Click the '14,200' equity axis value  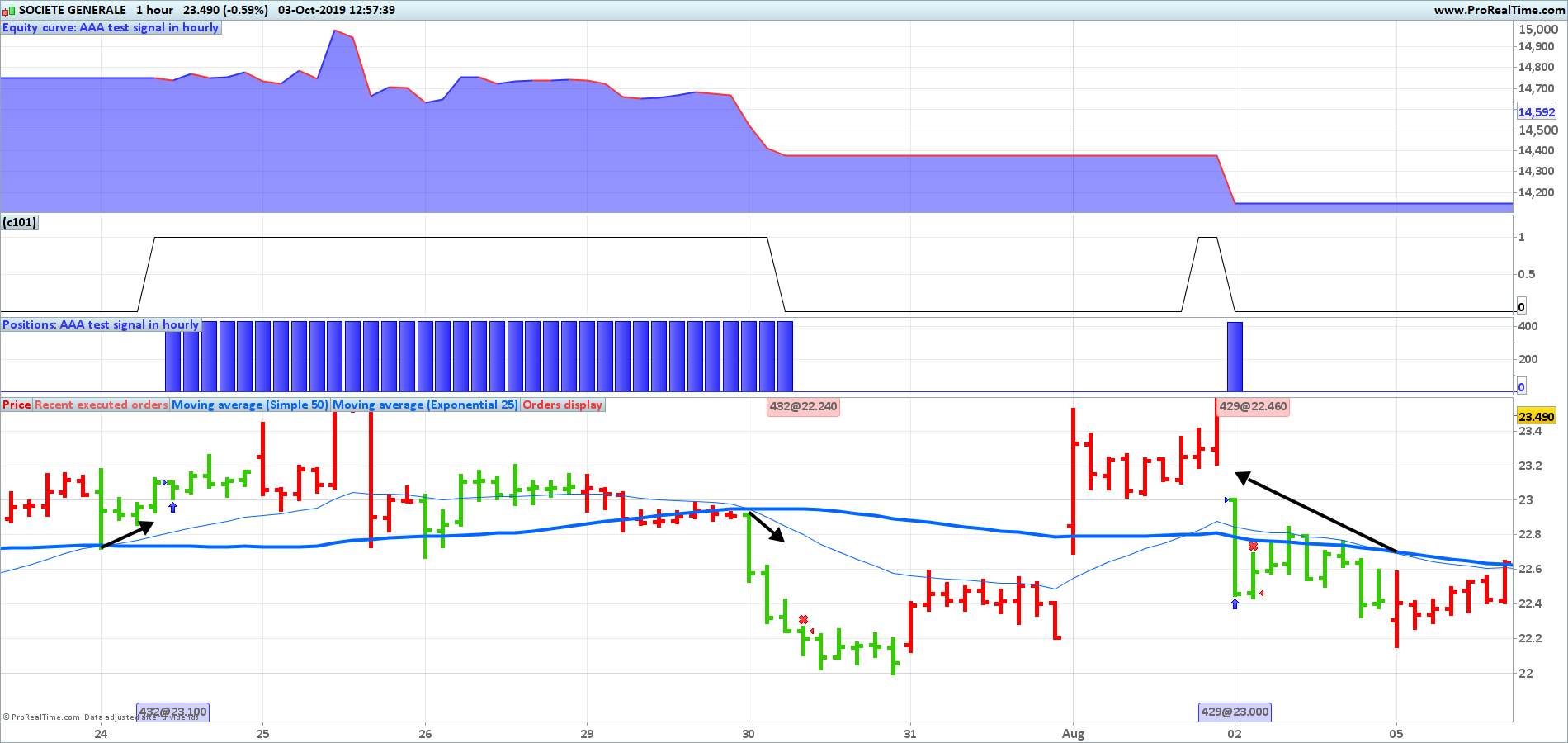[1537, 192]
